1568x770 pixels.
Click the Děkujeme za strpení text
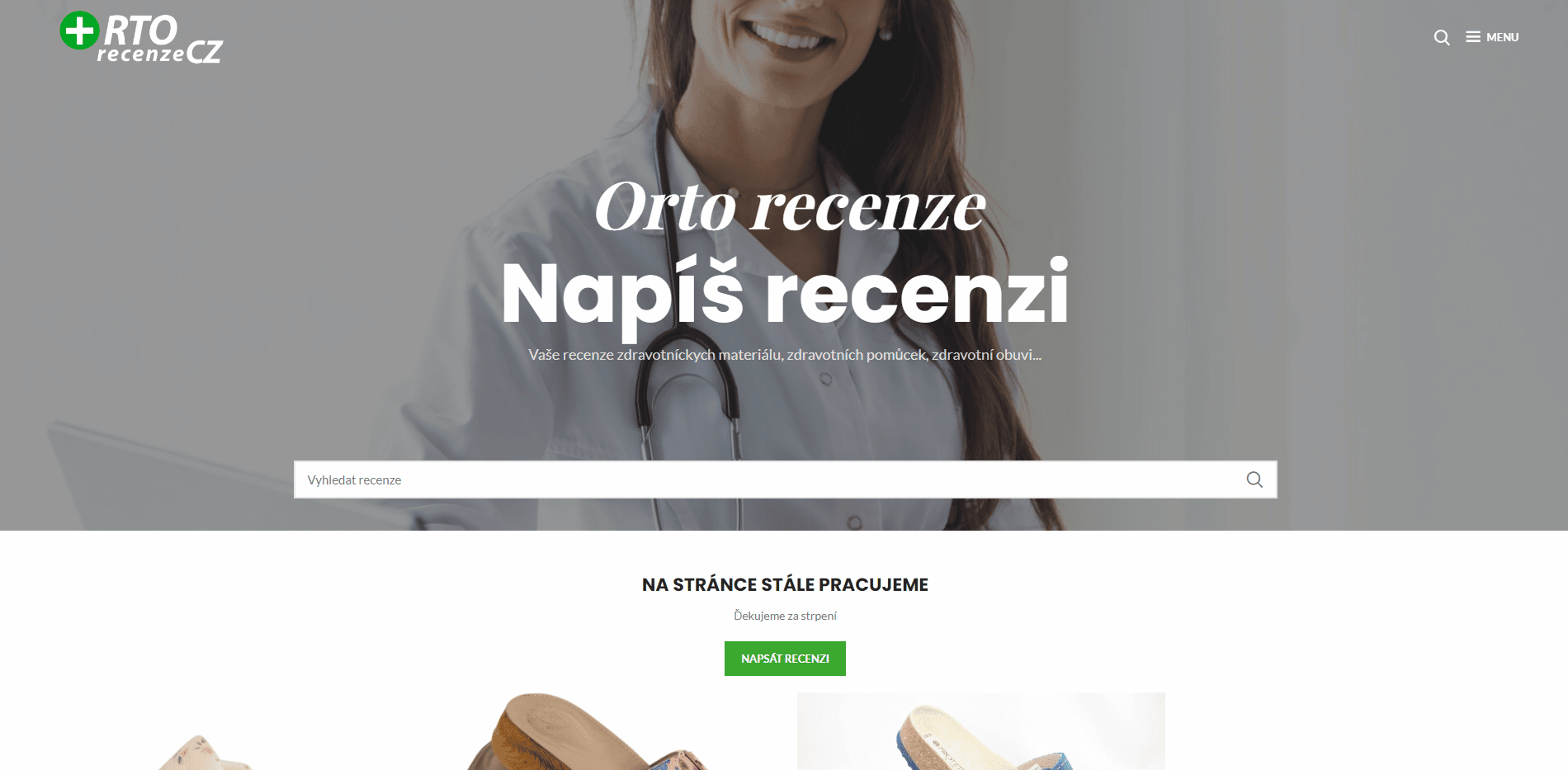tap(785, 616)
